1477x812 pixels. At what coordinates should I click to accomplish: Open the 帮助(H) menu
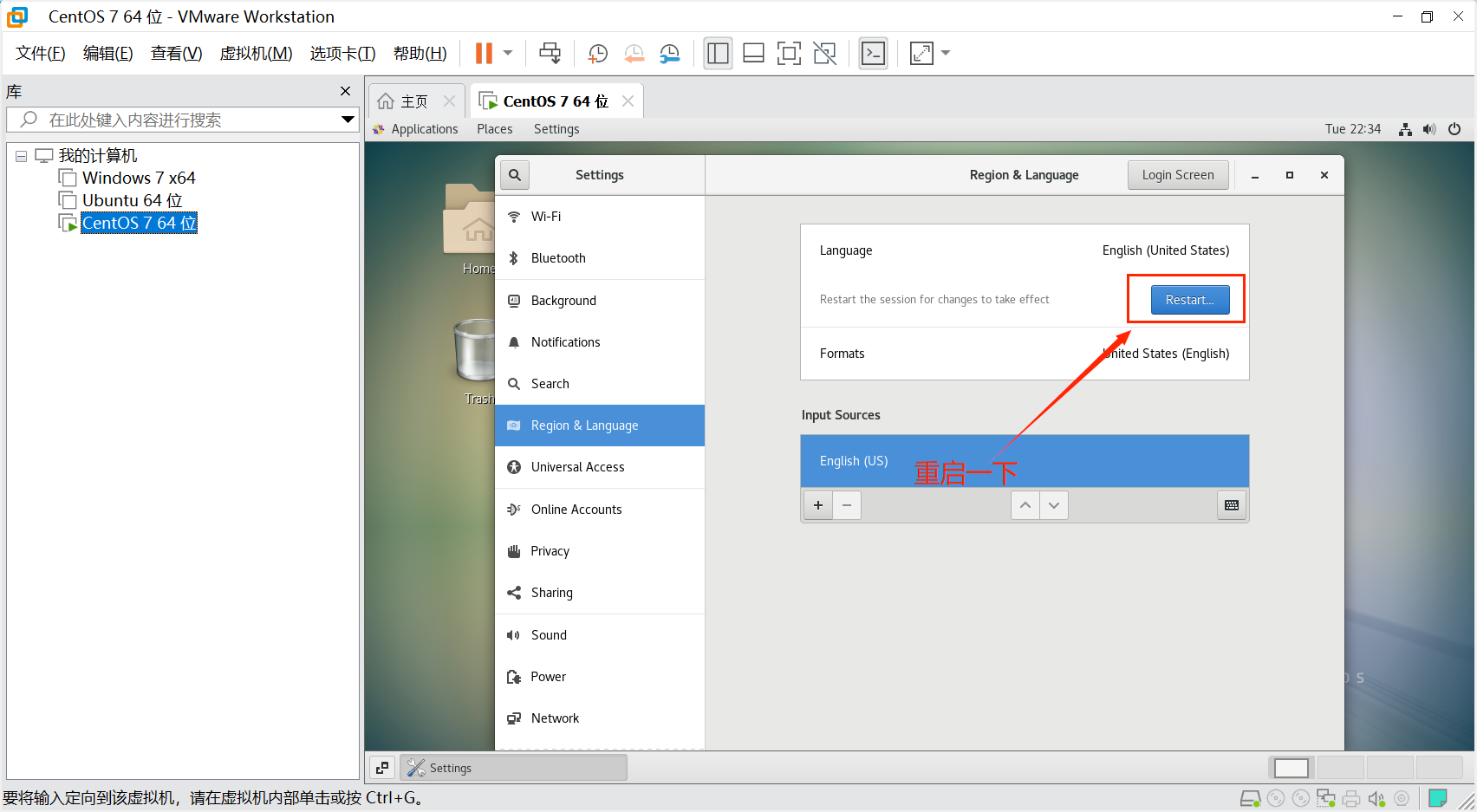(420, 54)
